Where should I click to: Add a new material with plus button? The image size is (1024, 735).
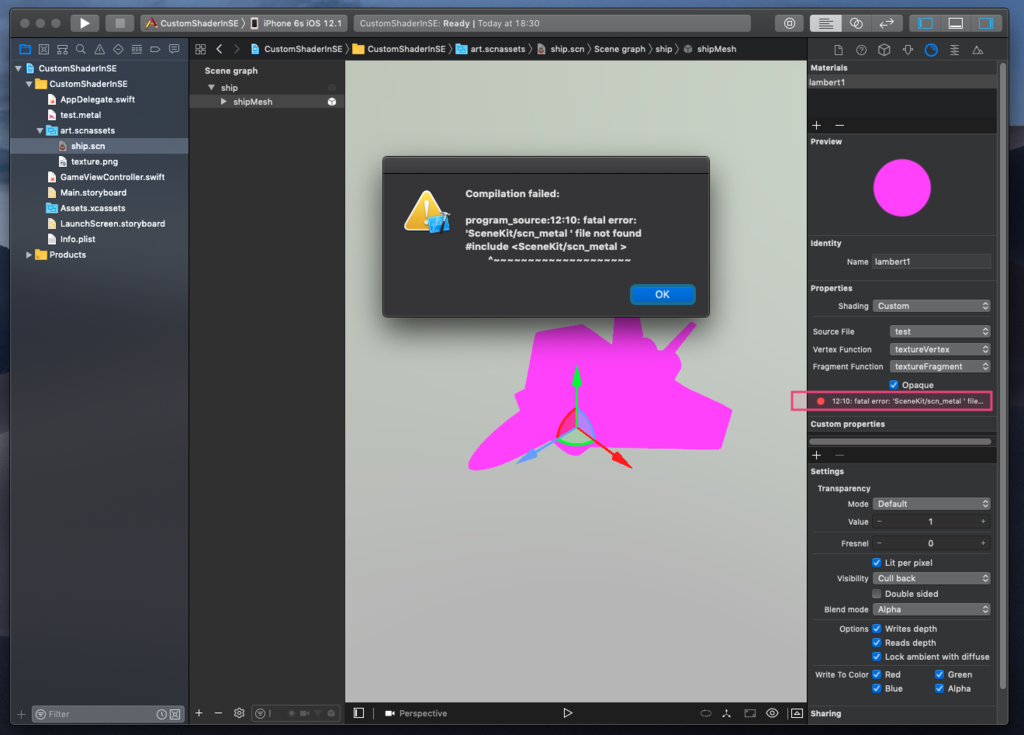(816, 125)
